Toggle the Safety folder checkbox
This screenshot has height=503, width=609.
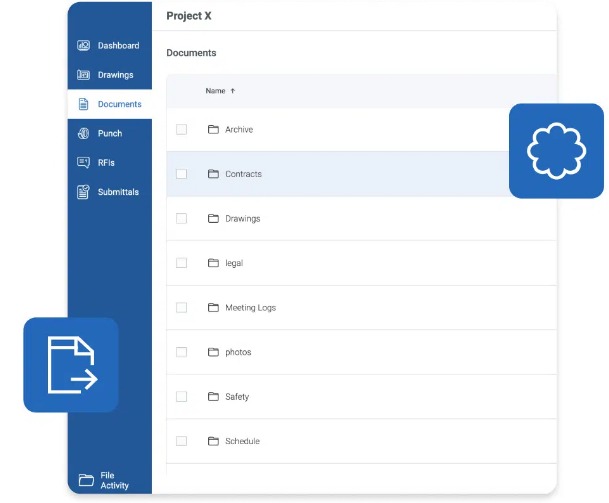tap(181, 397)
